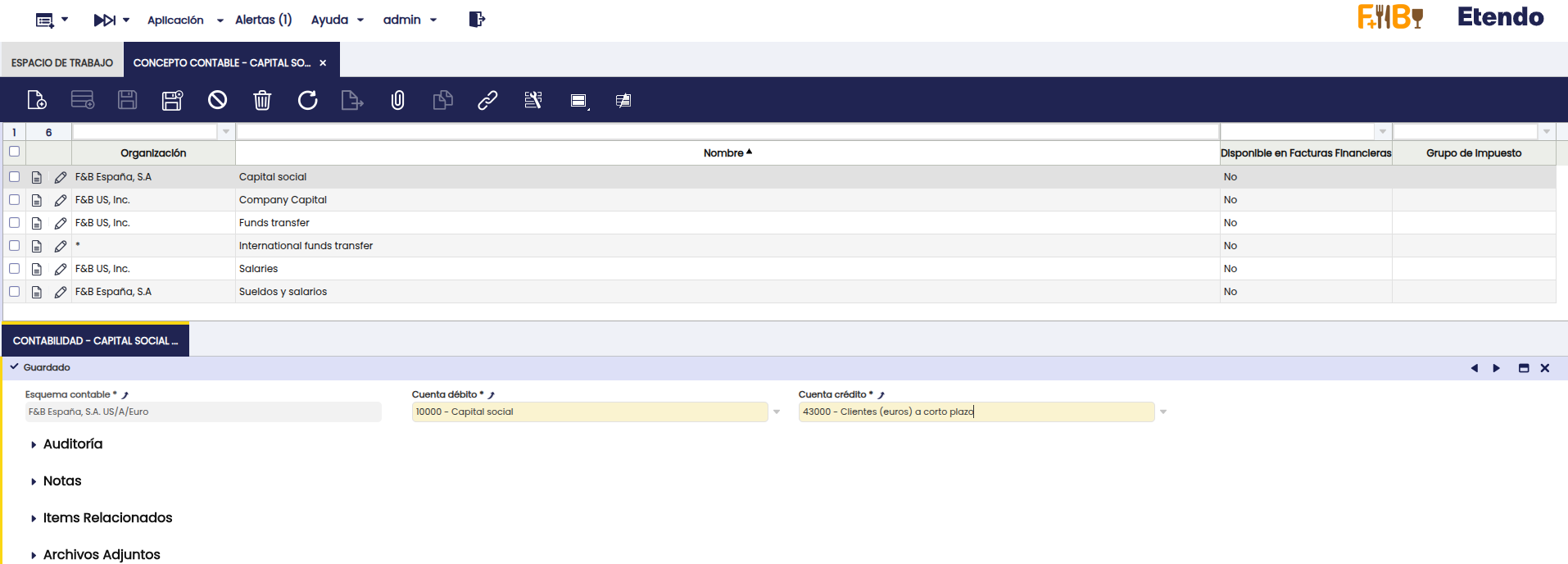The width and height of the screenshot is (1568, 564).
Task: Open form view icon for Funds transfer row
Action: pyautogui.click(x=37, y=223)
